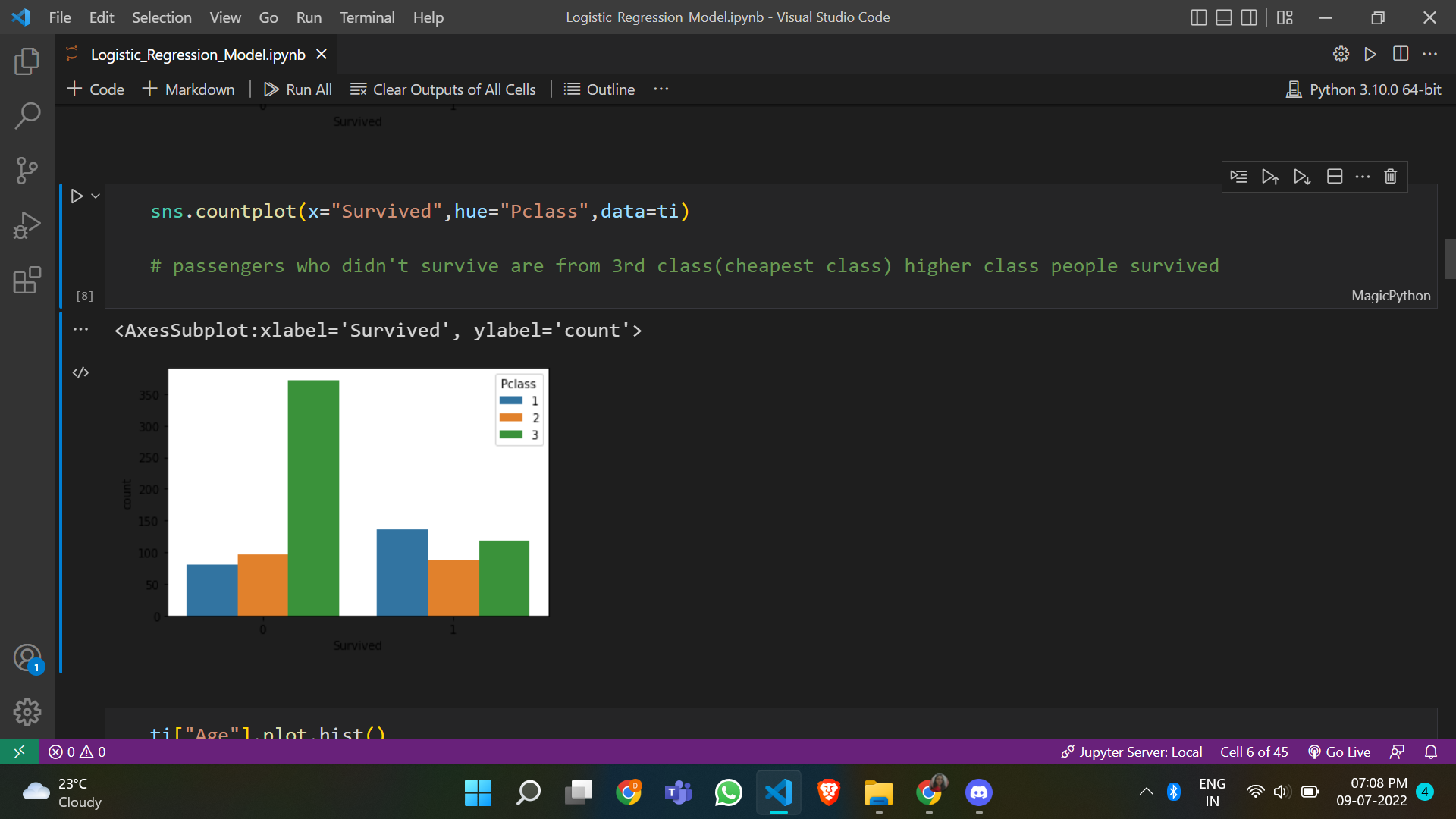This screenshot has width=1456, height=819.
Task: Open the Python 3.10.0 kernel picker
Action: coord(1363,89)
